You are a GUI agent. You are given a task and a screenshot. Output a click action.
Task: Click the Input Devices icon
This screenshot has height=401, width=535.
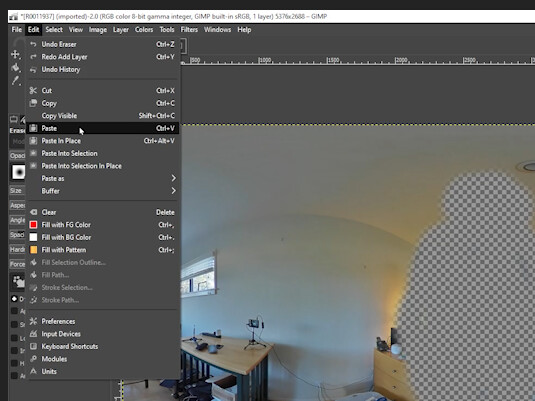[33, 334]
